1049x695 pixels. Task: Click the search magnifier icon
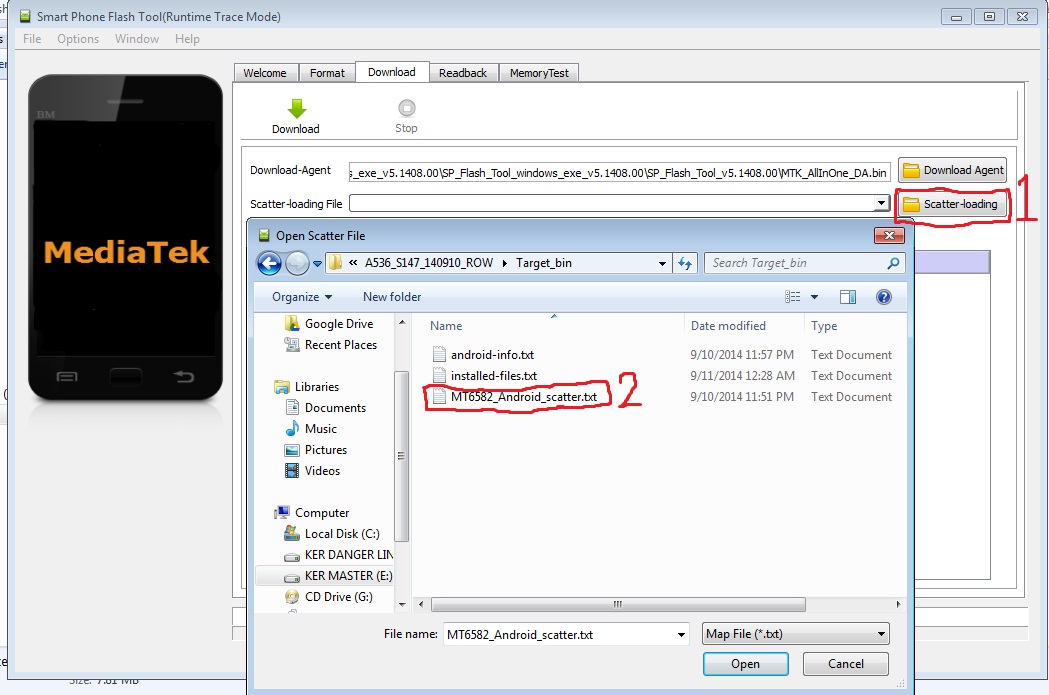(x=893, y=264)
